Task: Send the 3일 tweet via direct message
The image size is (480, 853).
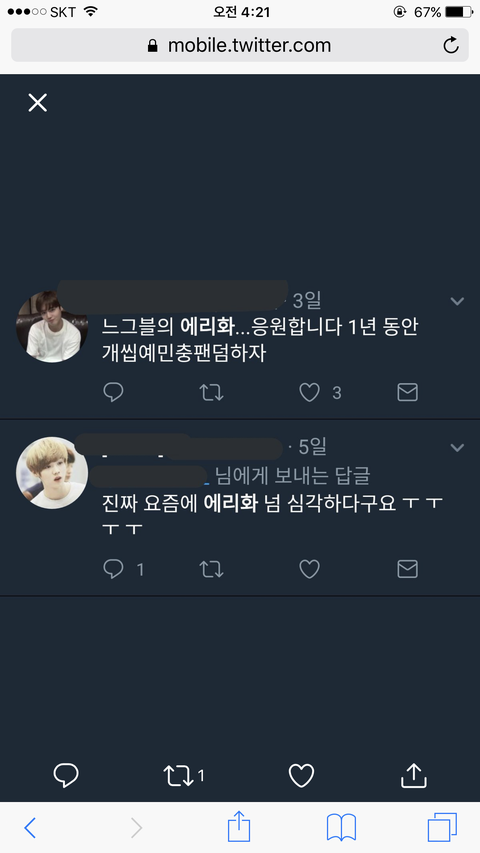Action: (408, 392)
